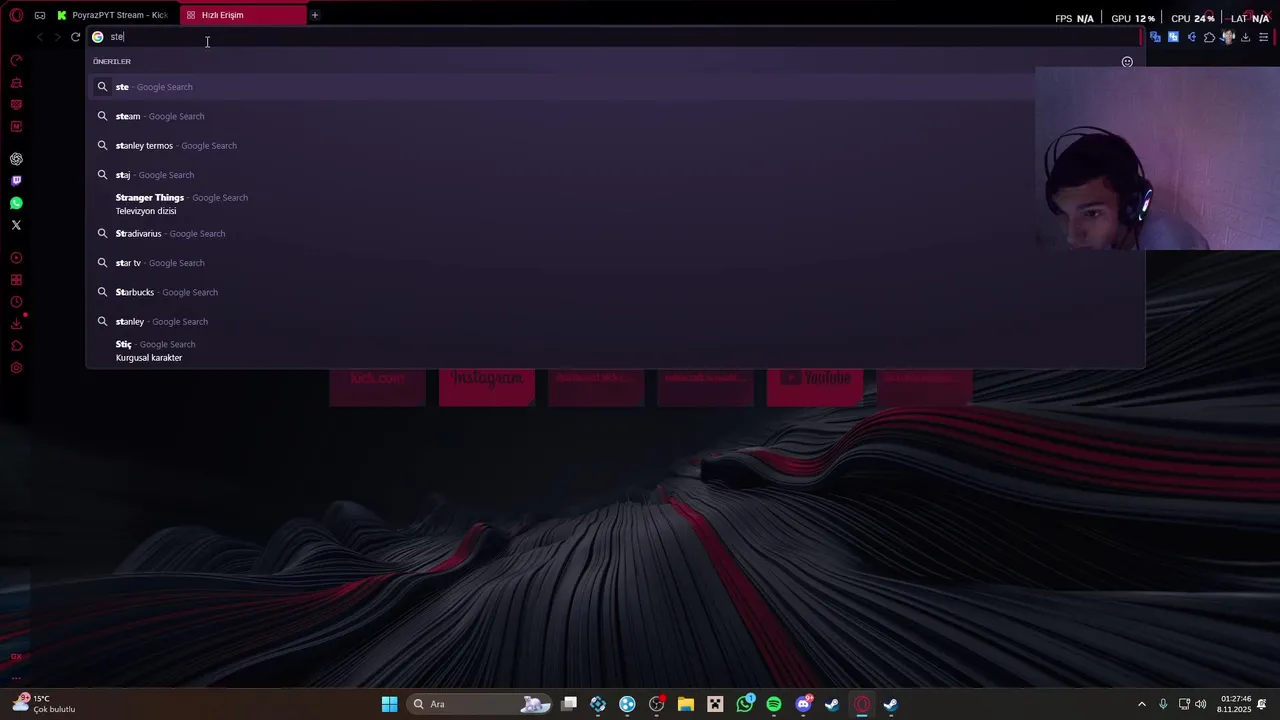Open Twitch panel in sidebar
Image resolution: width=1280 pixels, height=720 pixels.
pos(16,181)
